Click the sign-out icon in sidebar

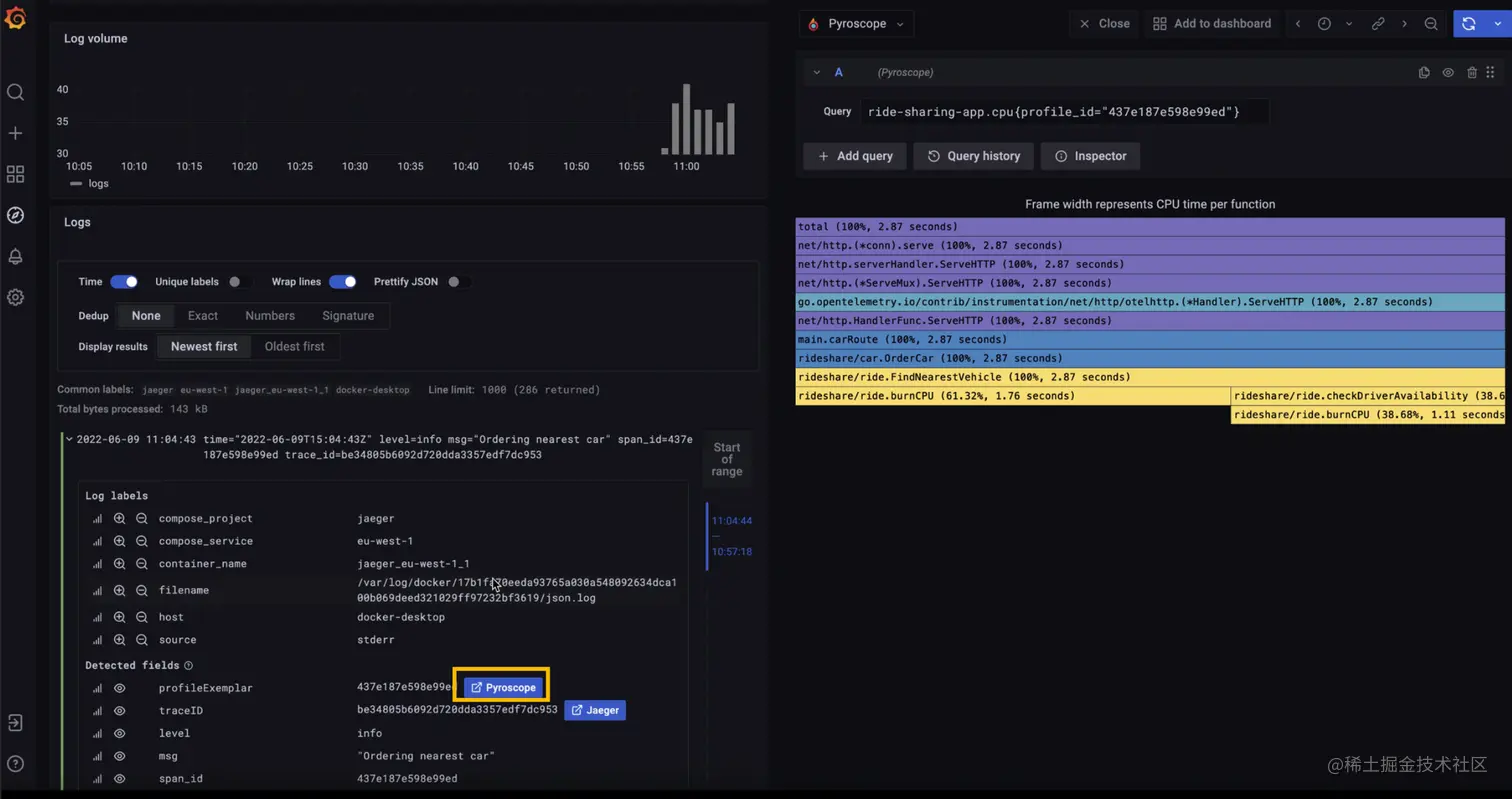point(15,722)
